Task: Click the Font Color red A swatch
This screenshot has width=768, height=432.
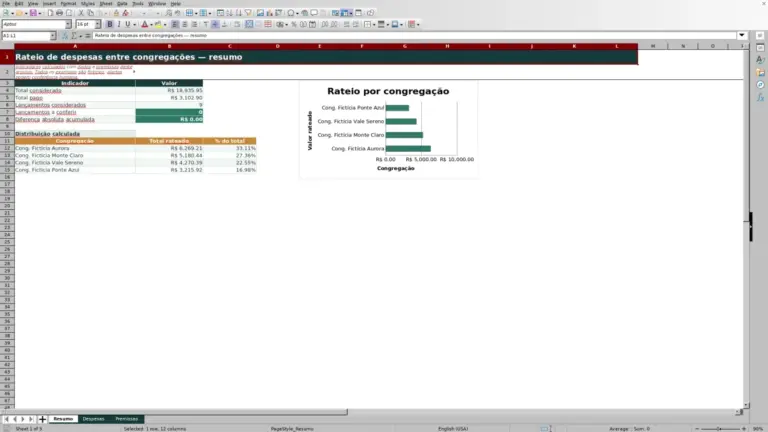Action: click(x=144, y=24)
